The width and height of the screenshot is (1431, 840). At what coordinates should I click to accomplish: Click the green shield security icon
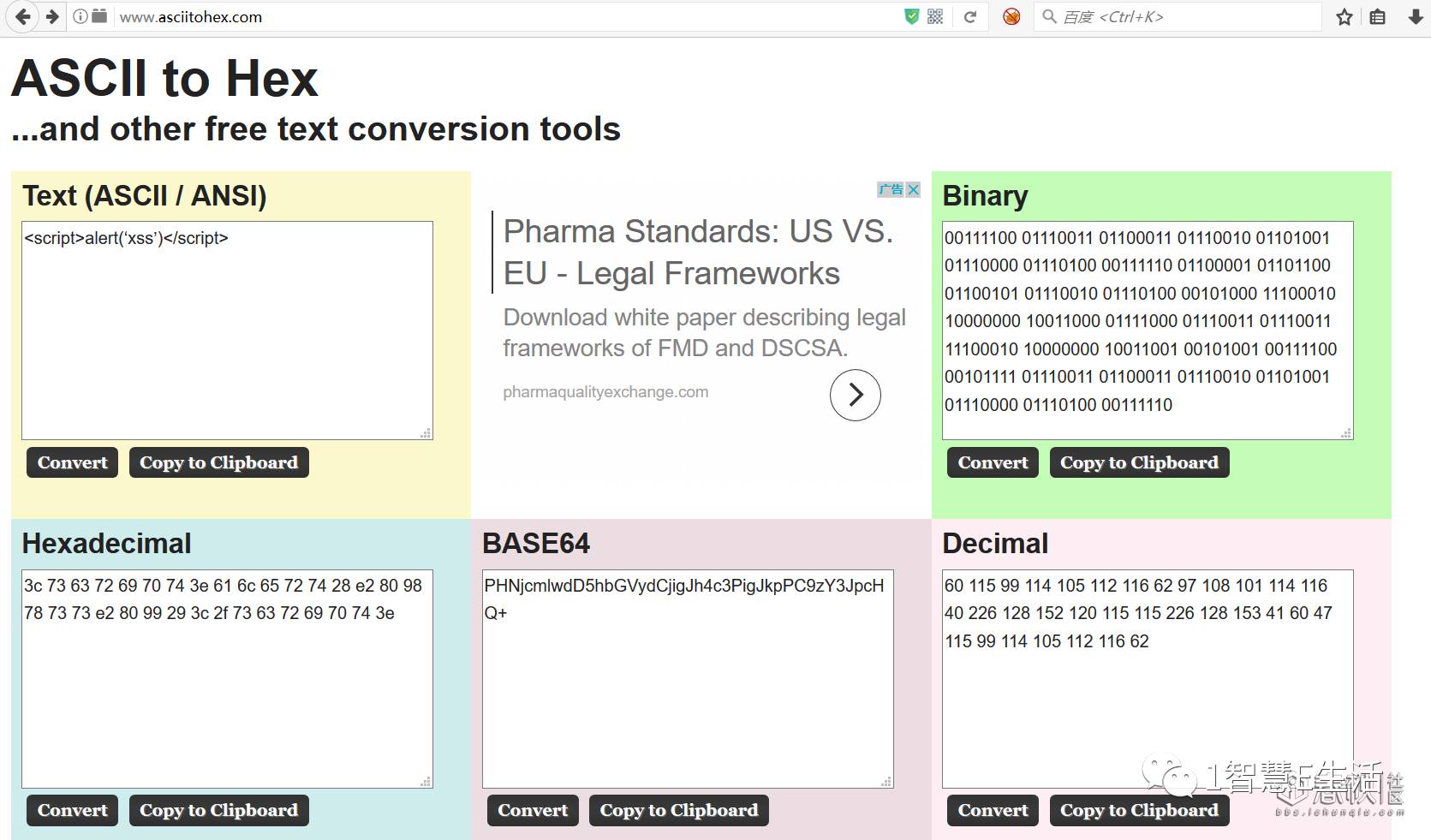912,16
